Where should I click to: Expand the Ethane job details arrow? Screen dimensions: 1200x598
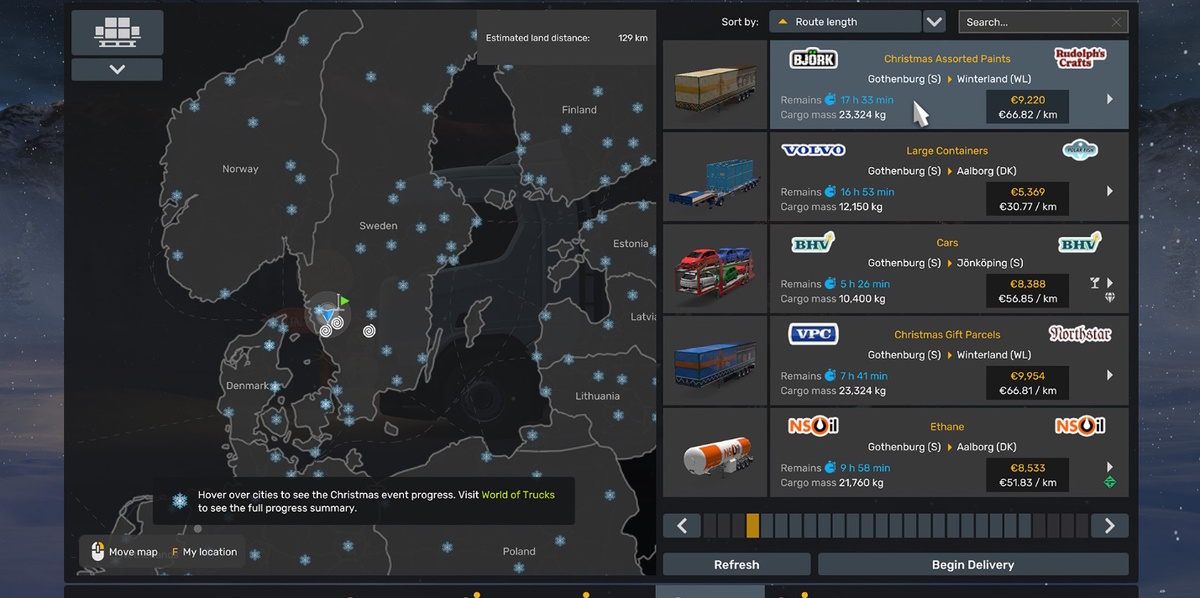pyautogui.click(x=1110, y=467)
